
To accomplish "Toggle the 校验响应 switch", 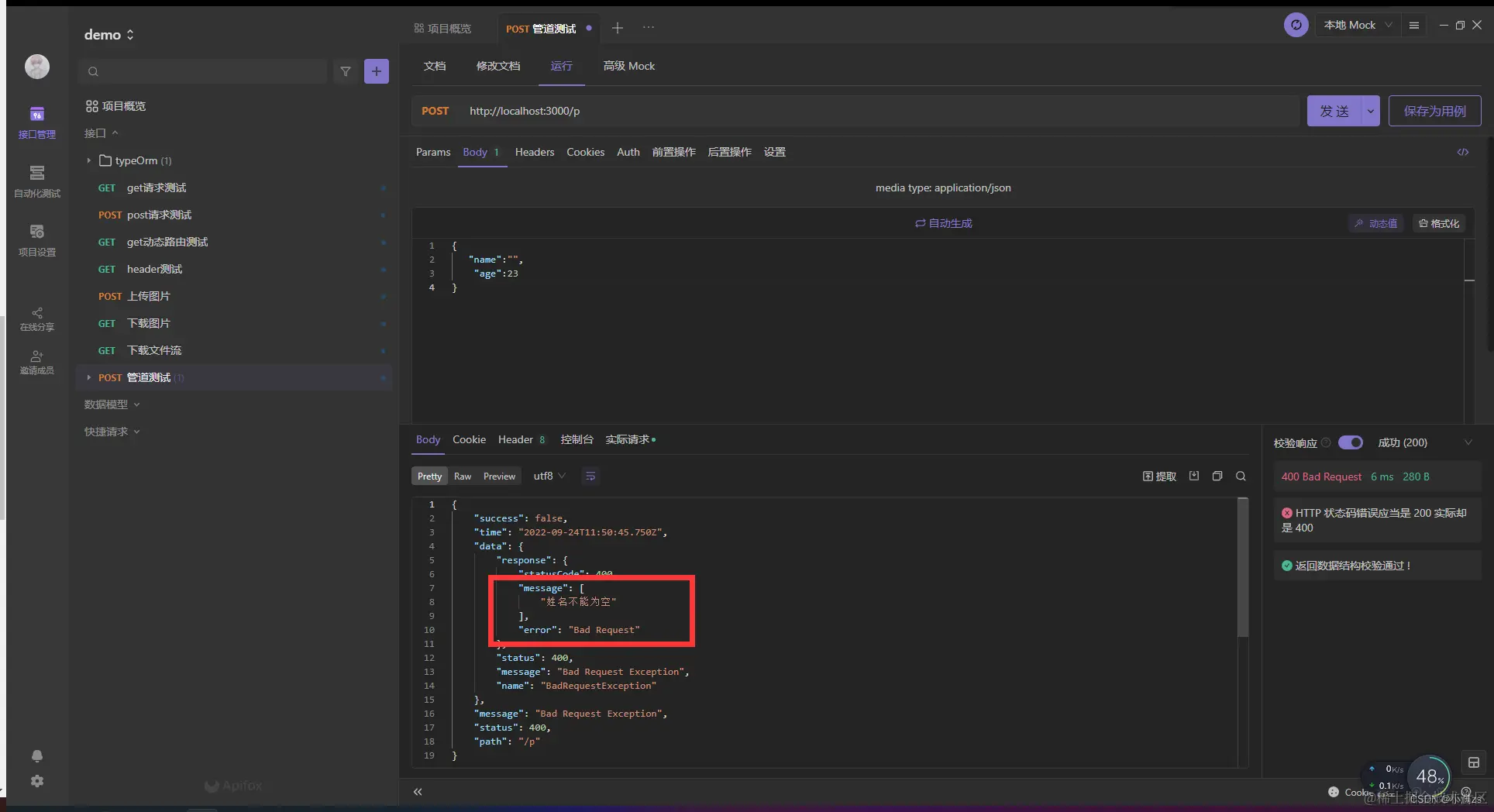I will 1351,442.
